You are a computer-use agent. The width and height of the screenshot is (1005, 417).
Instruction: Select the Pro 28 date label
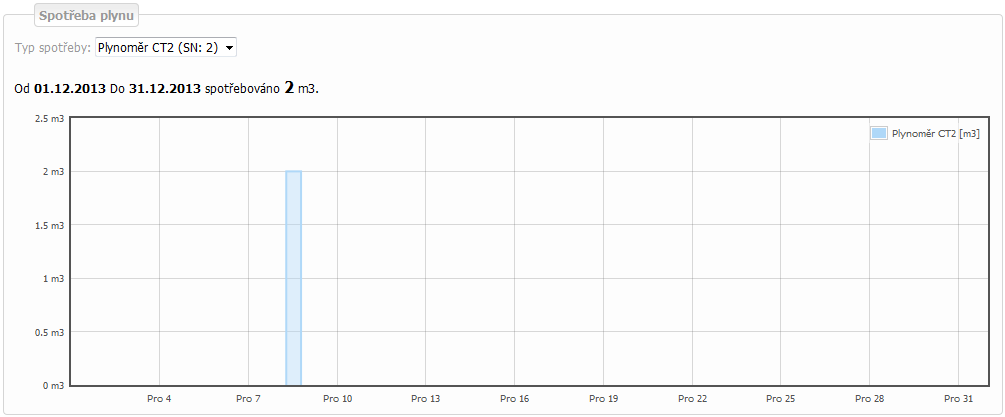coord(870,399)
